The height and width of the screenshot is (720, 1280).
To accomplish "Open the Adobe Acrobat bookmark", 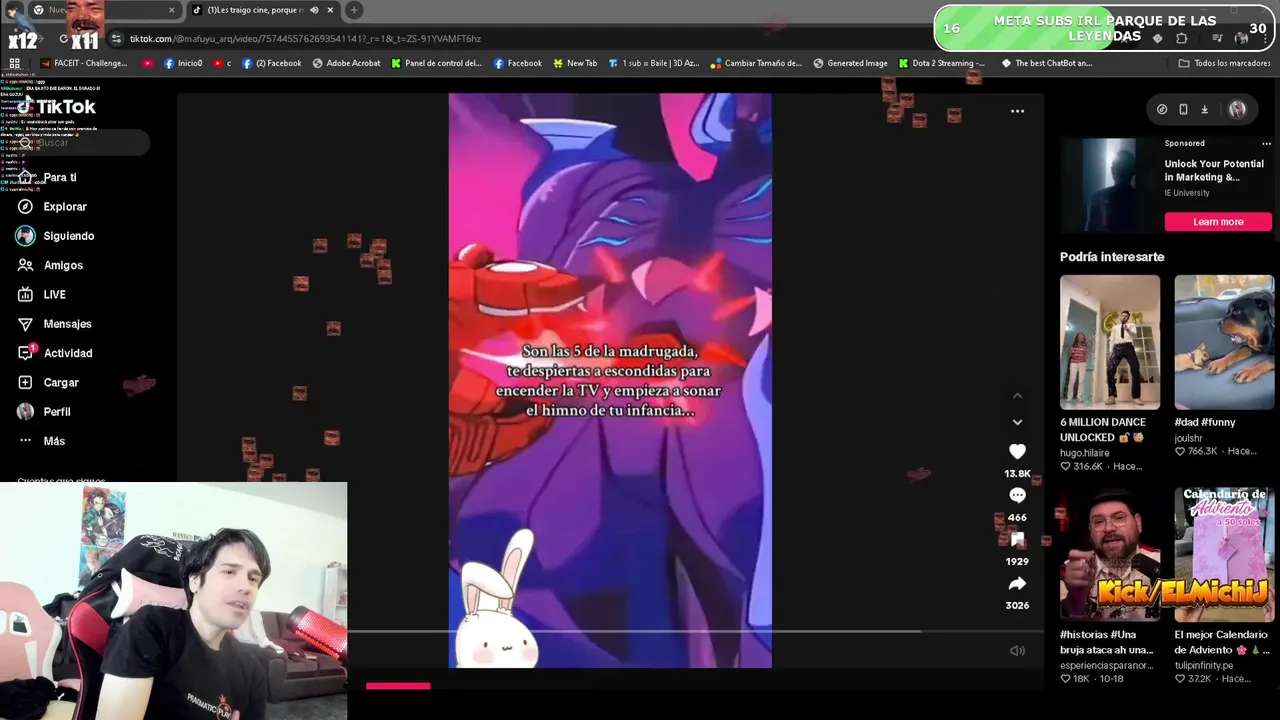I will 347,63.
